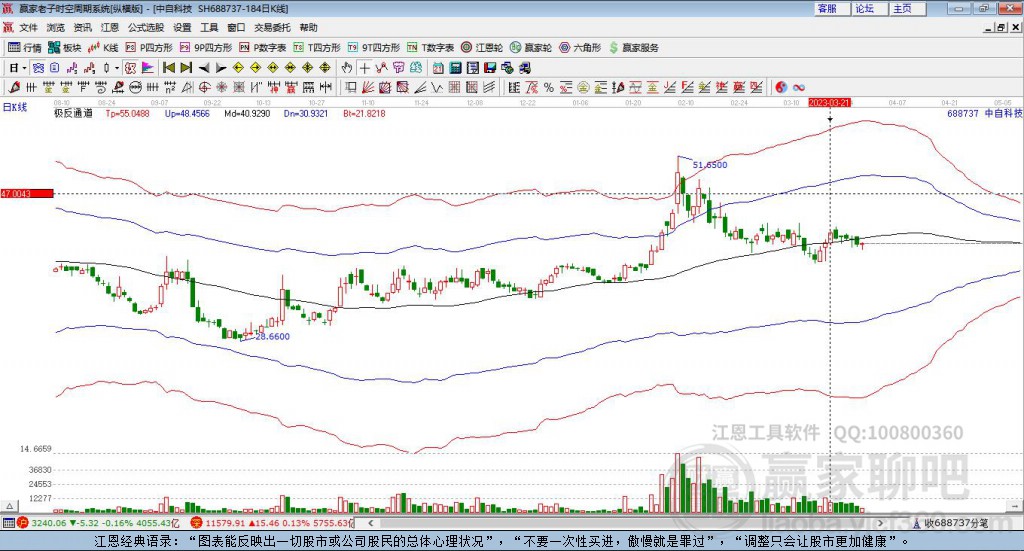Viewport: 1024px width, 551px height.
Task: Click the 51.6500 high price label
Action: (x=710, y=165)
